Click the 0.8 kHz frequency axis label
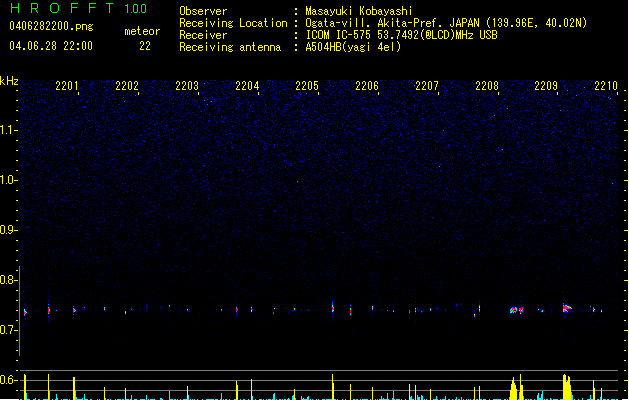This screenshot has width=629, height=400. coord(8,280)
